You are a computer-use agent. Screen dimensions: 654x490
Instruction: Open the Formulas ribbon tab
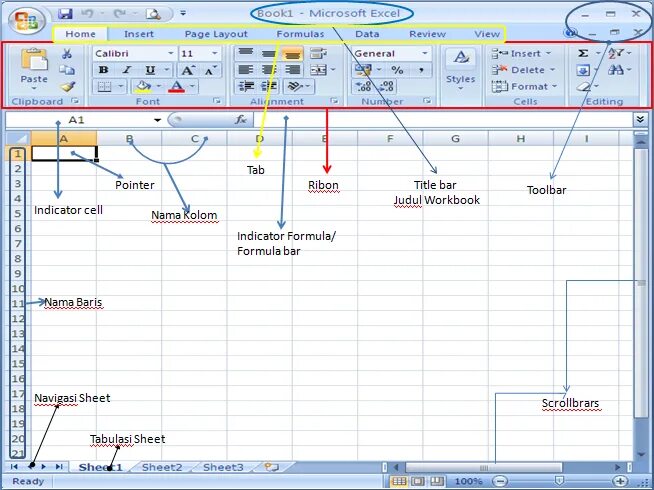tap(300, 34)
